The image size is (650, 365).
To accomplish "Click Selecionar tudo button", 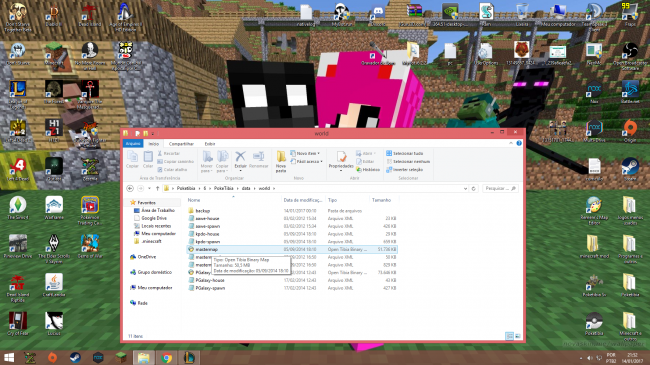I will [404, 153].
